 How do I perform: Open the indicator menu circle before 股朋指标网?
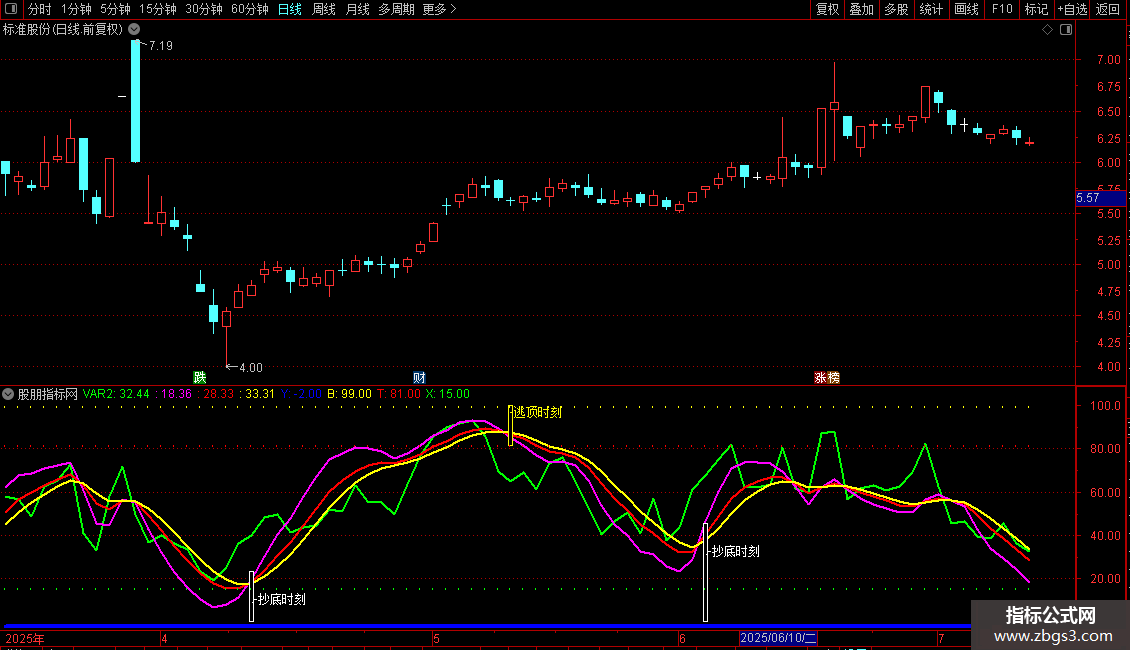pyautogui.click(x=8, y=394)
